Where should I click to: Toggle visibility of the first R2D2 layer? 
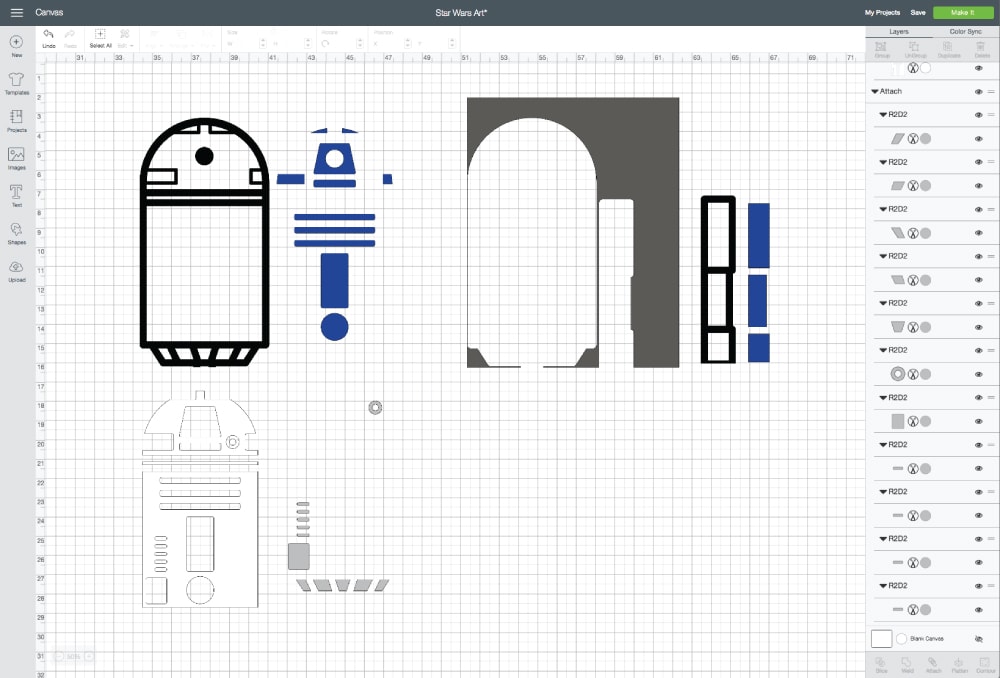coord(978,115)
